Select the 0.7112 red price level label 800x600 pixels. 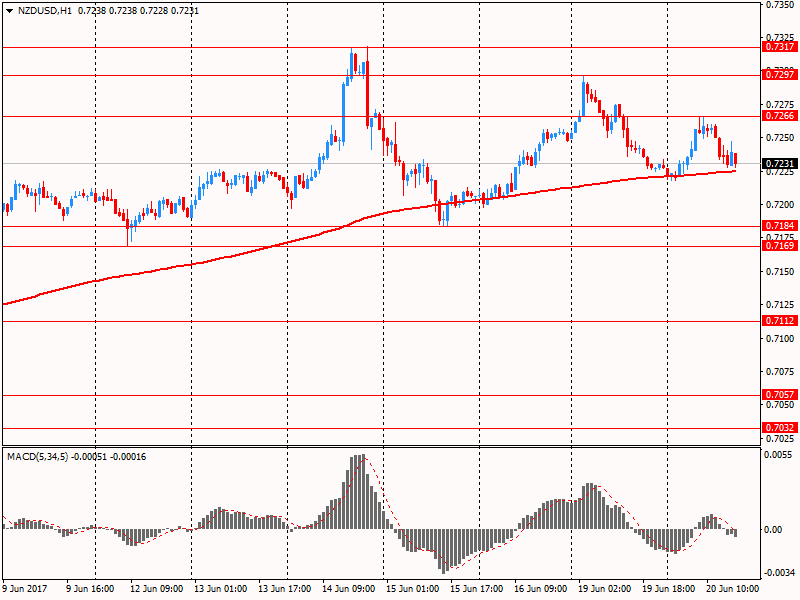click(x=780, y=321)
